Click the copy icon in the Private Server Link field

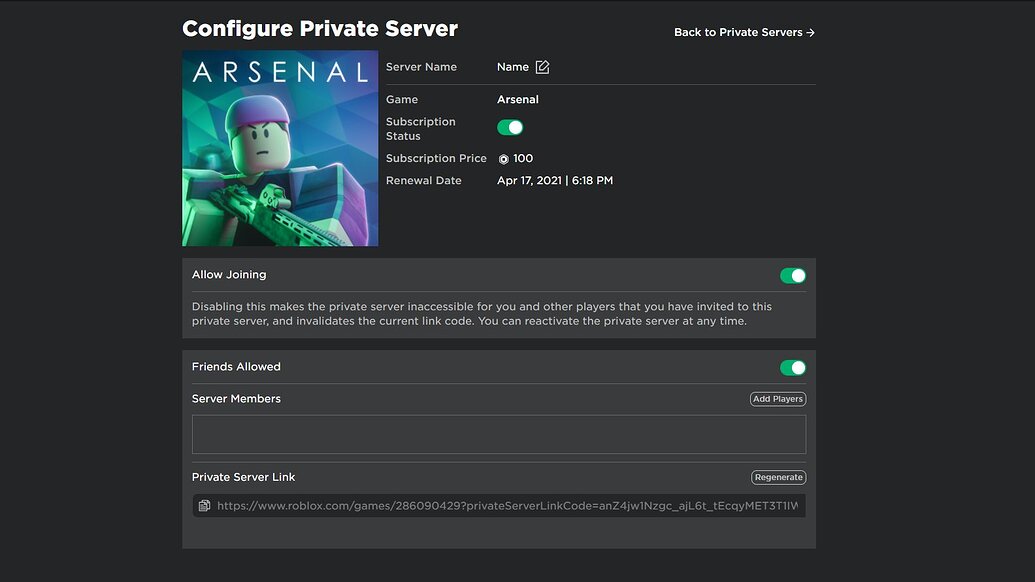click(x=203, y=505)
